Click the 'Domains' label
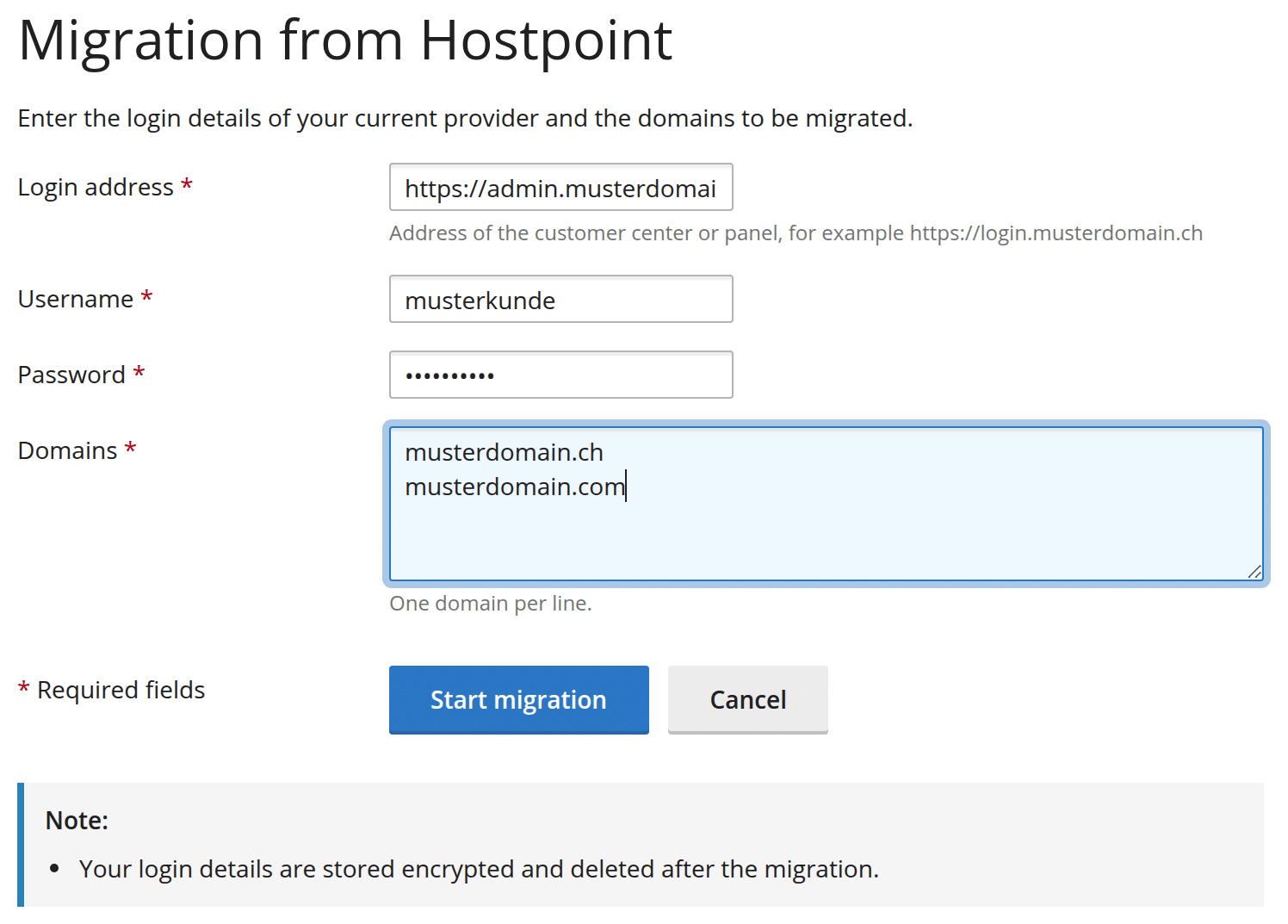This screenshot has height=924, width=1288. click(x=67, y=450)
